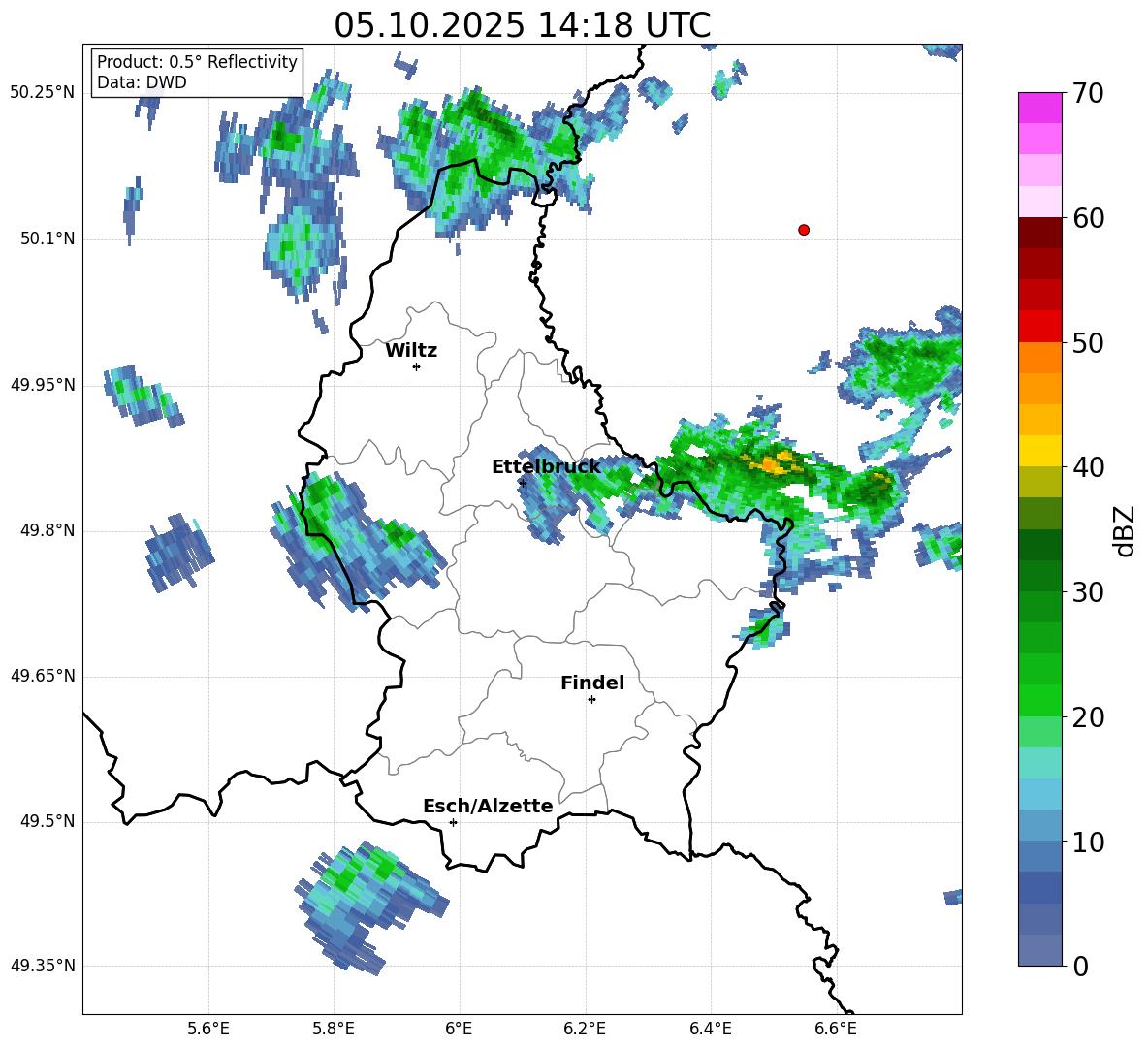Click the cross marker at Esch/Alzette

(x=453, y=822)
